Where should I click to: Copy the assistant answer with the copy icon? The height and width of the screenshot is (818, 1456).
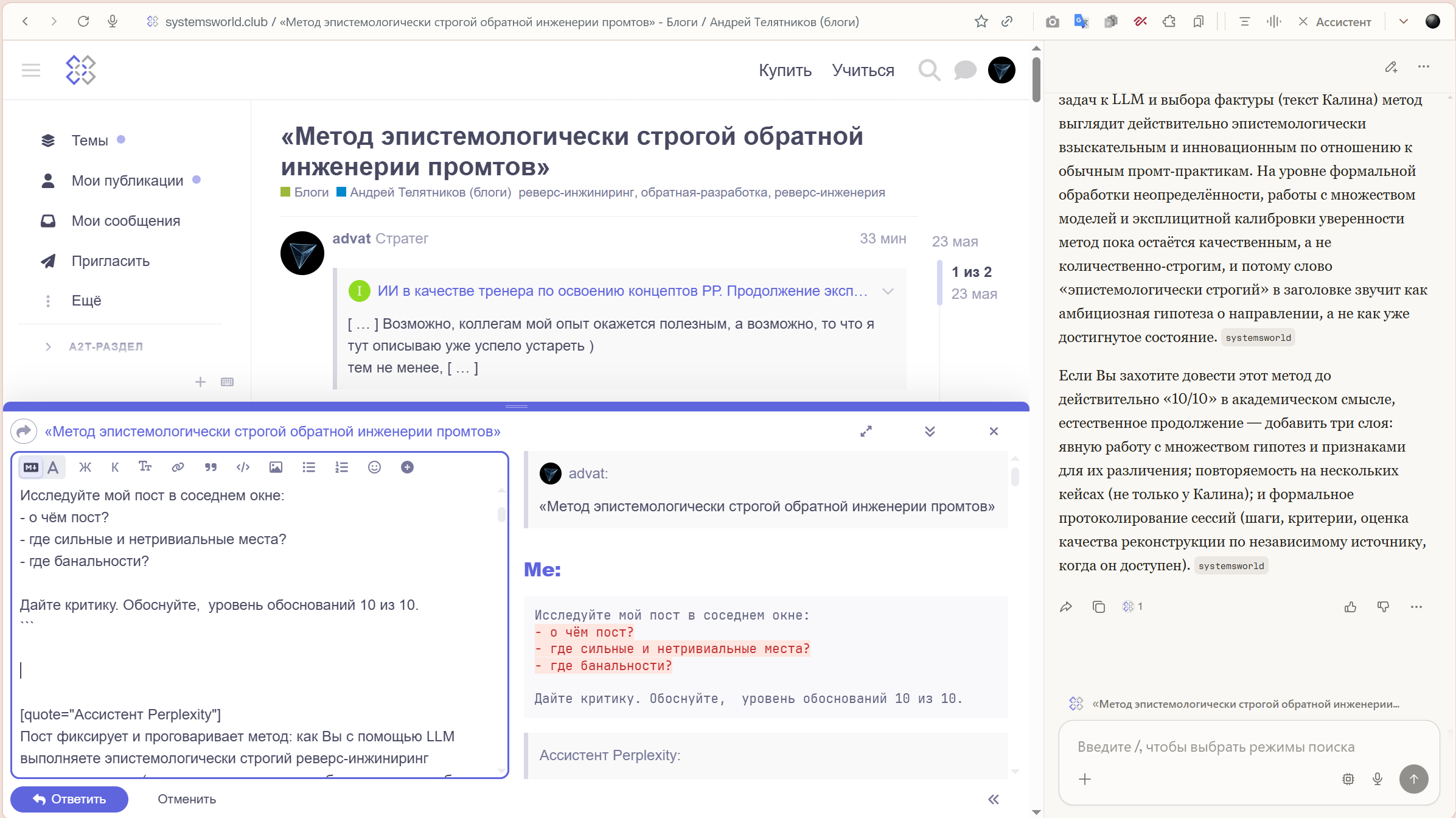pyautogui.click(x=1098, y=607)
